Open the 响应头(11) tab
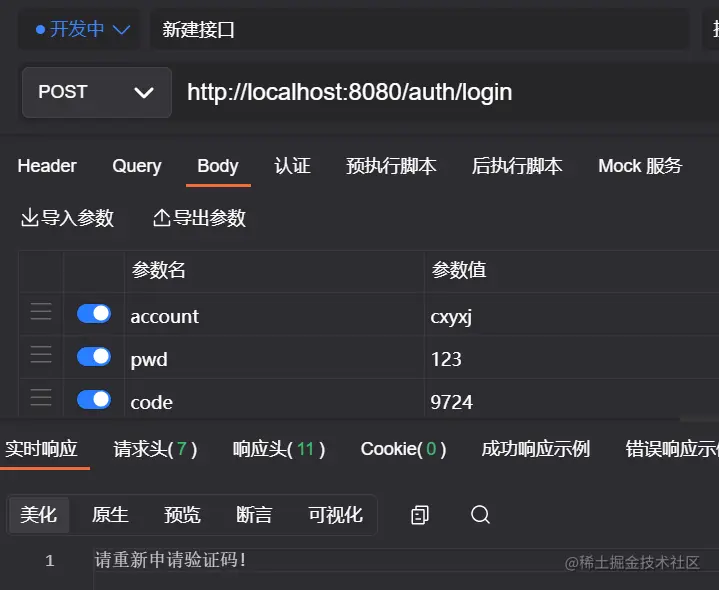Viewport: 719px width, 590px height. pyautogui.click(x=279, y=449)
